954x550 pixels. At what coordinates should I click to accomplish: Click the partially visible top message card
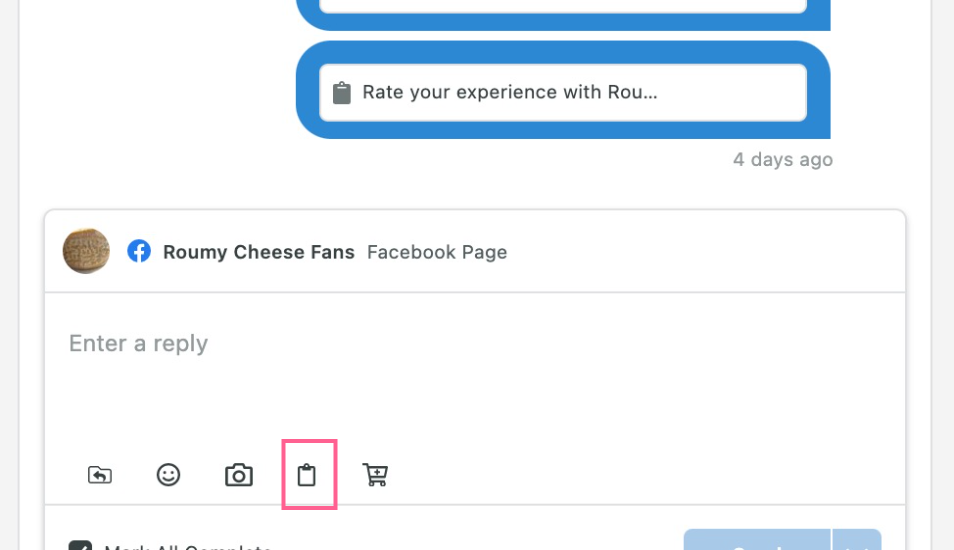[x=563, y=6]
